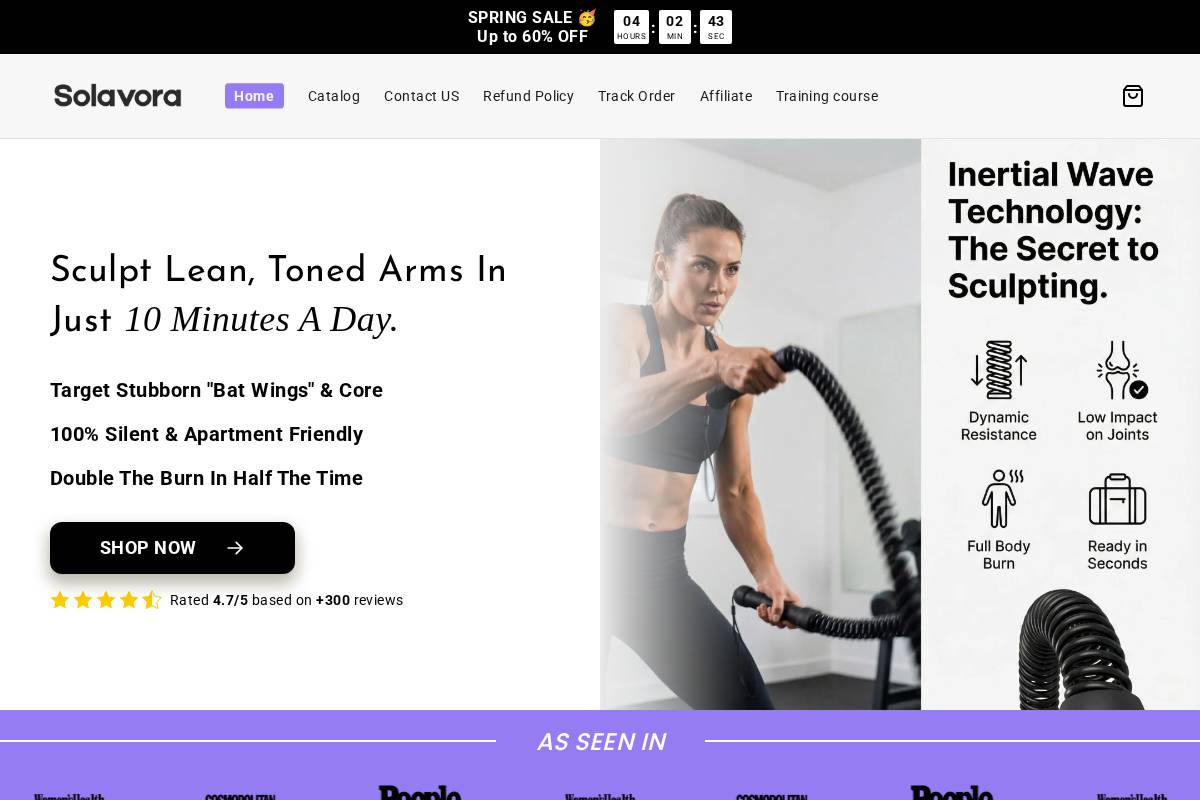The width and height of the screenshot is (1200, 800).
Task: Open the Training course link
Action: pyautogui.click(x=827, y=96)
